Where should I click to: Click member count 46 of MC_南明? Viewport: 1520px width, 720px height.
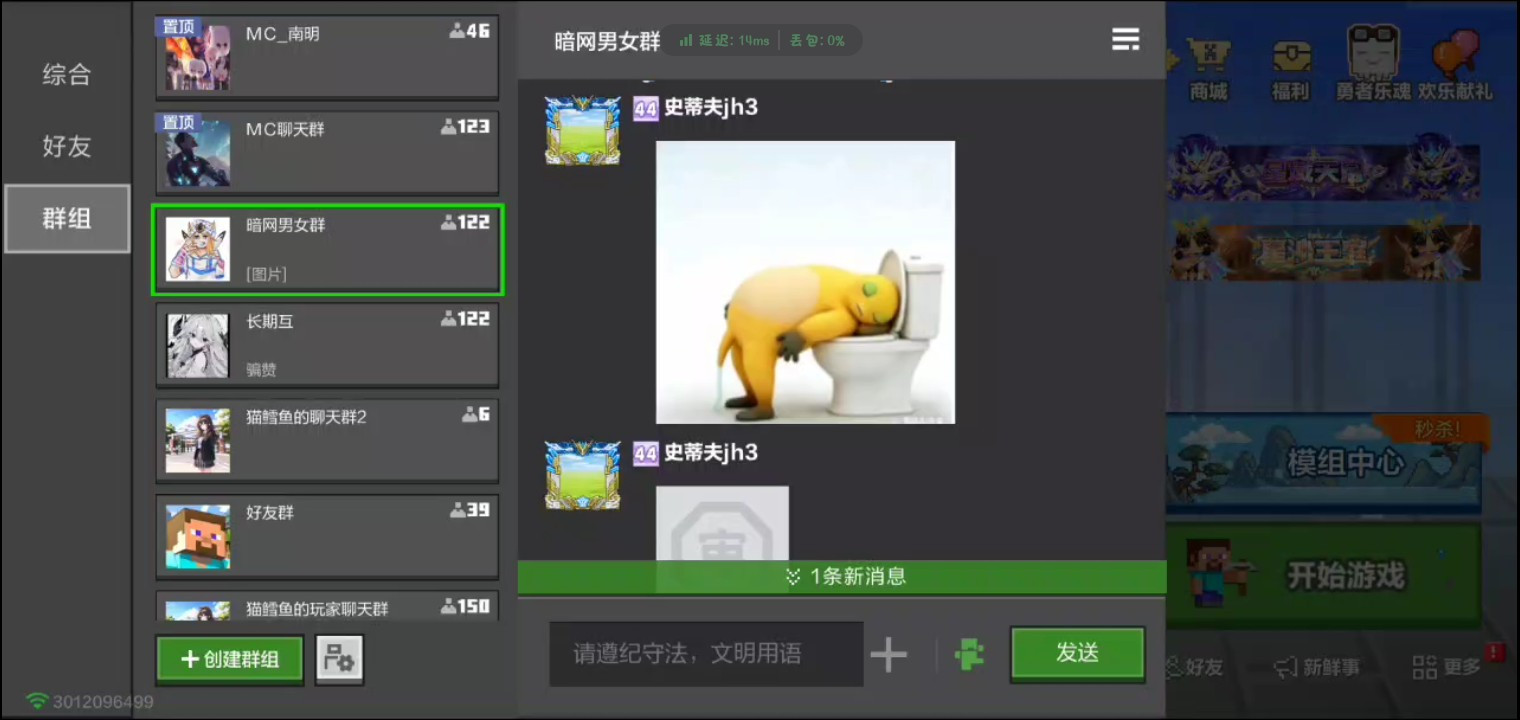tap(470, 31)
